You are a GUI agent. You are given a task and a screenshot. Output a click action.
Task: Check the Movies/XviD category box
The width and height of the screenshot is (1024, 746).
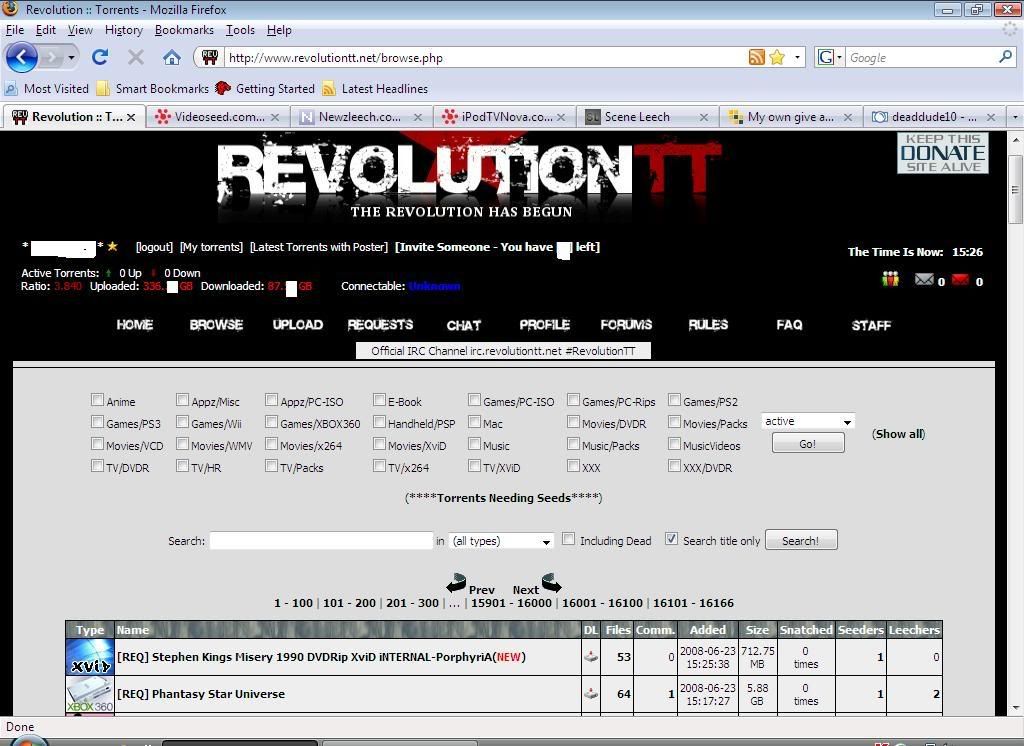379,444
